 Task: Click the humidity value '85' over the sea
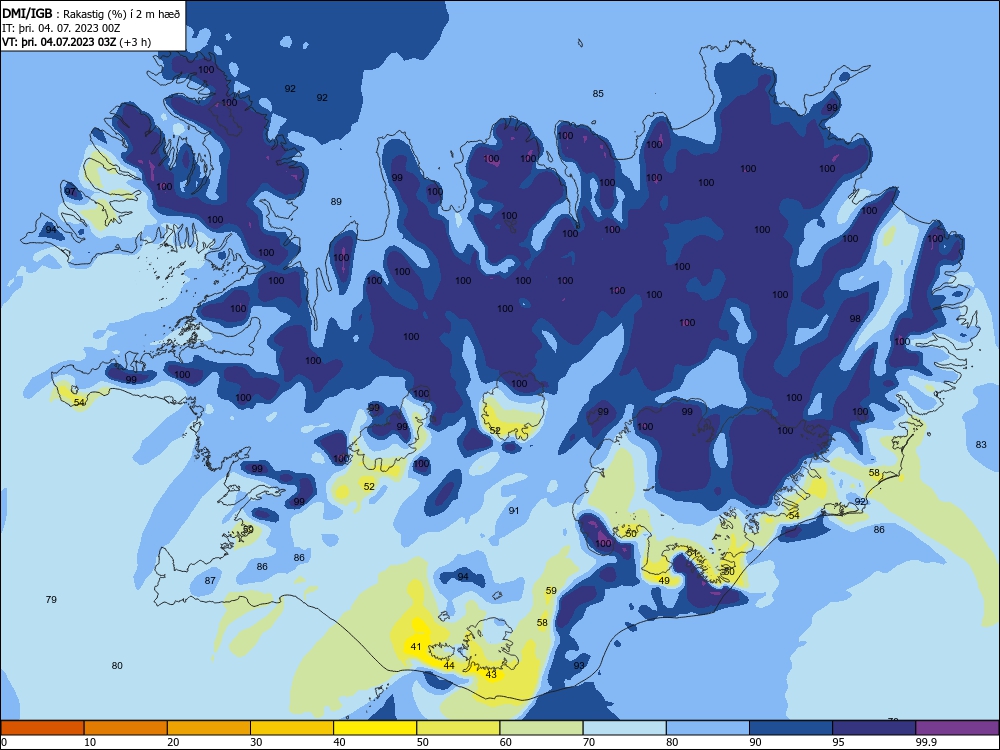[x=598, y=94]
